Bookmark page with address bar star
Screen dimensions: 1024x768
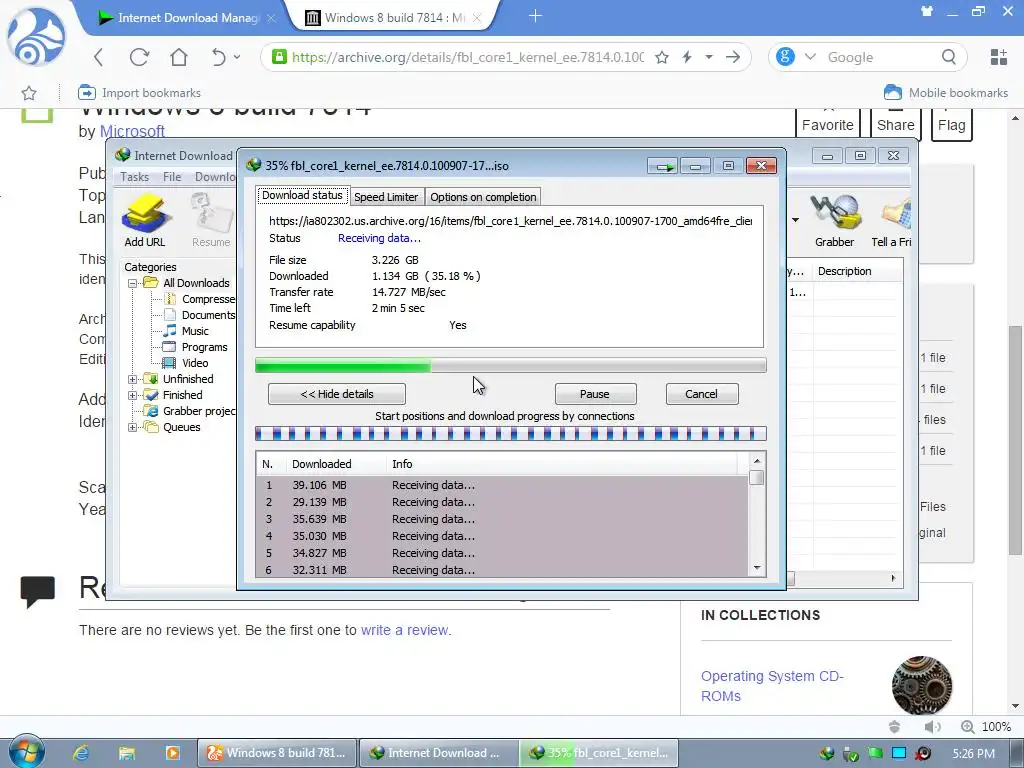point(662,57)
